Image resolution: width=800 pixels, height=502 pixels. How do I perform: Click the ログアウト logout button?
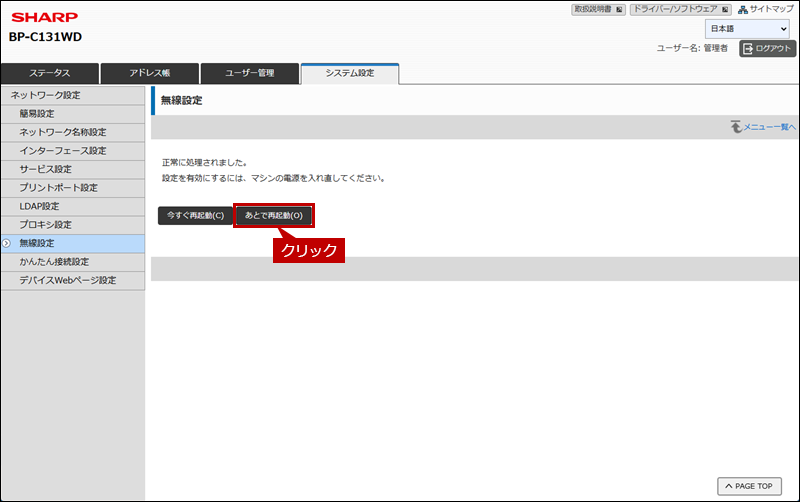tap(767, 48)
